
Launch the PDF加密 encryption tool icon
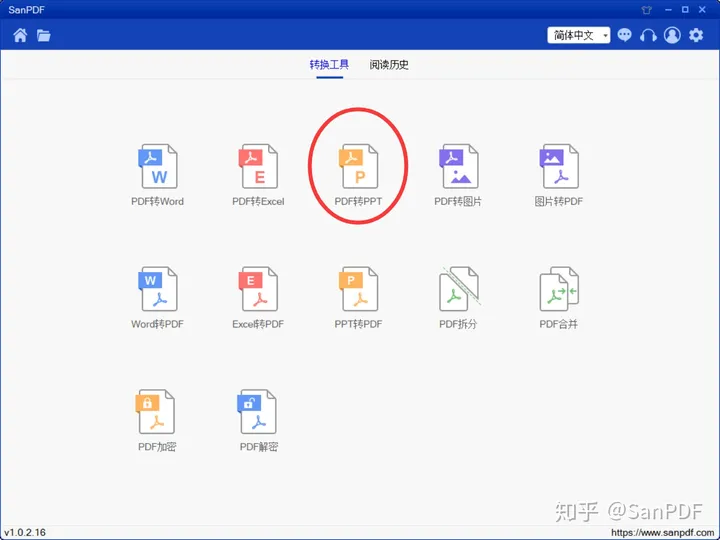pyautogui.click(x=155, y=411)
